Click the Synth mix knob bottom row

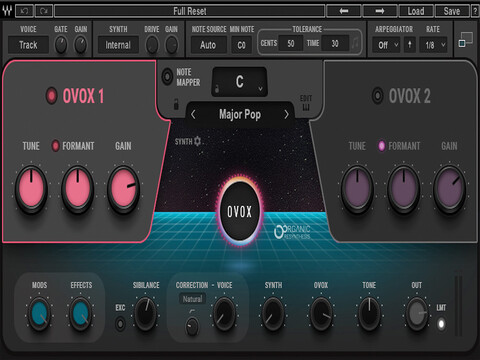click(273, 313)
